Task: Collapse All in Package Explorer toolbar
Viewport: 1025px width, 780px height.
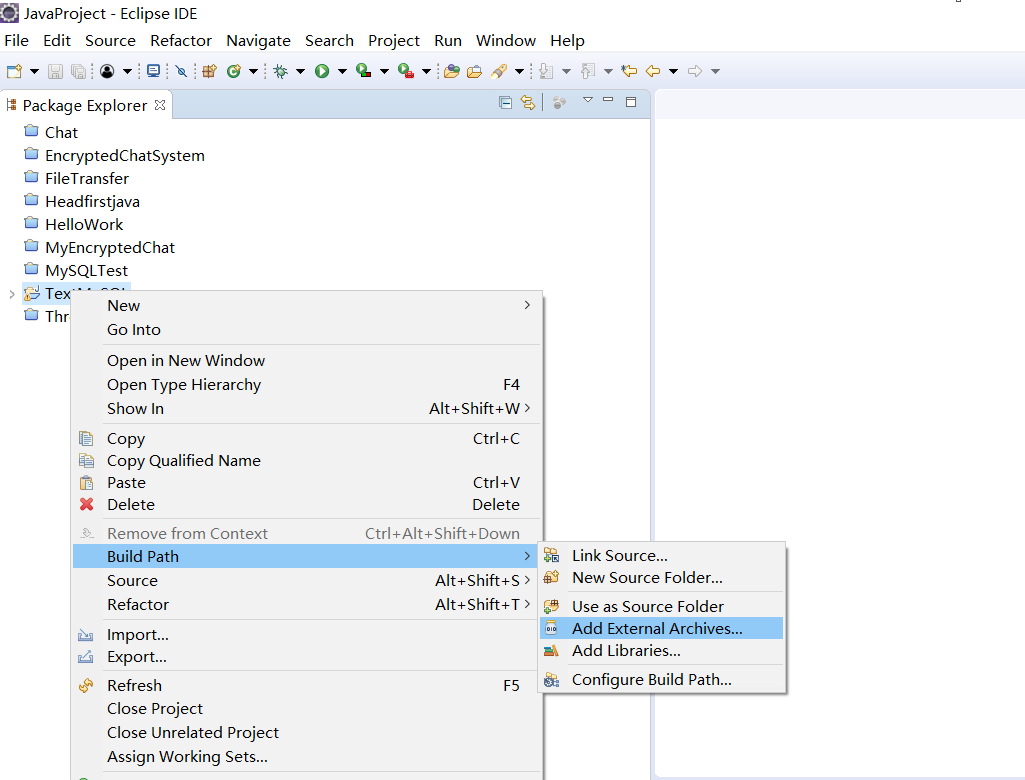Action: (506, 102)
